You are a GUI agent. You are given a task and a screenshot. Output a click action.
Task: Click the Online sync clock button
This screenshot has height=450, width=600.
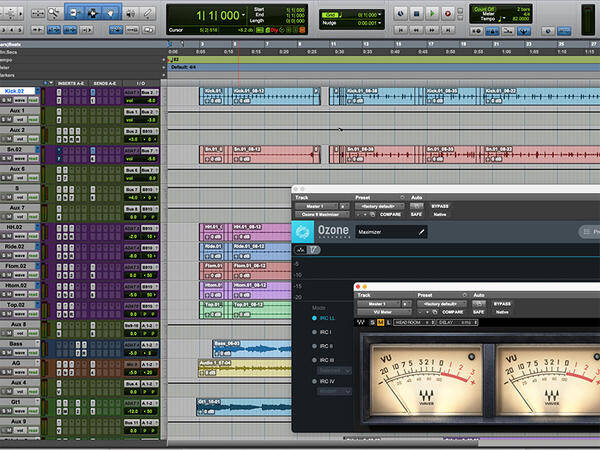tap(401, 14)
